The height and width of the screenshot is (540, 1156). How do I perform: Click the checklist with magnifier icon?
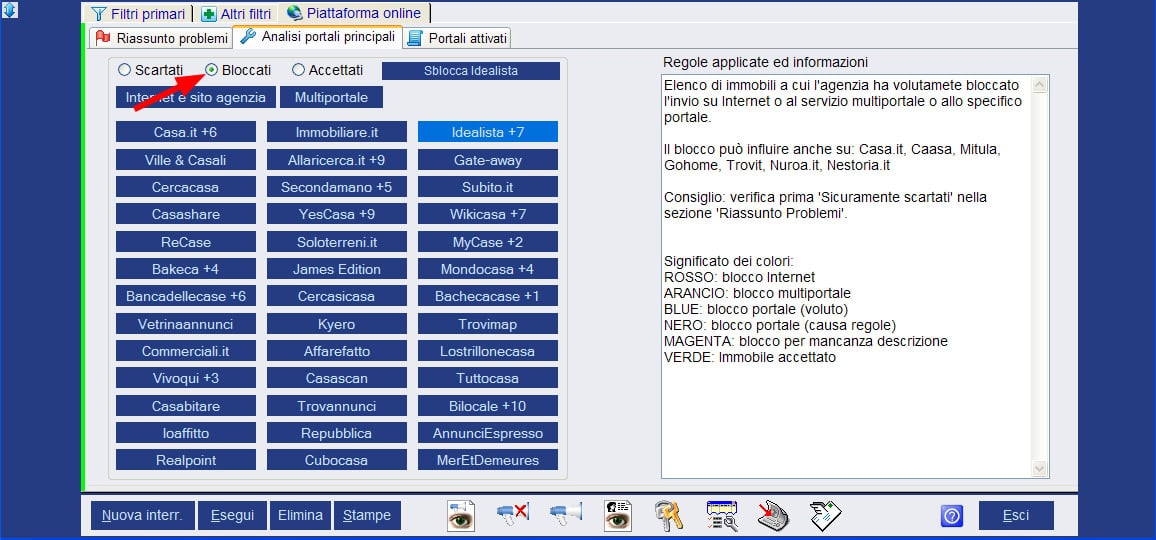(721, 515)
